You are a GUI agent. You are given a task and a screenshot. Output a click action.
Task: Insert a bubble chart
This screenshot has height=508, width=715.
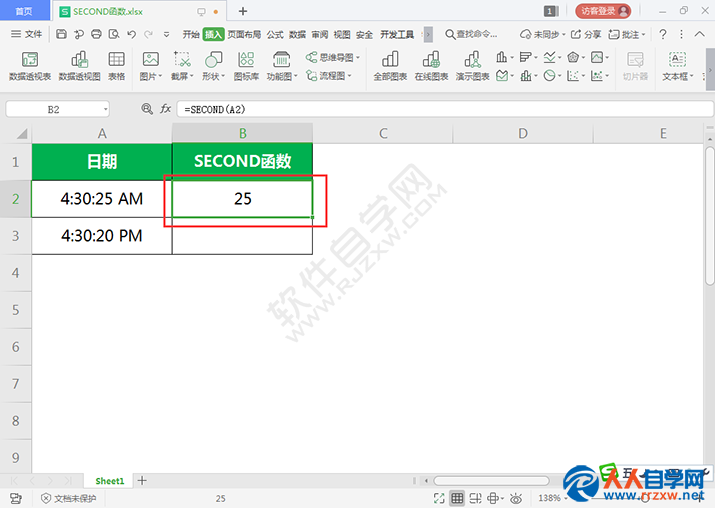pos(596,76)
